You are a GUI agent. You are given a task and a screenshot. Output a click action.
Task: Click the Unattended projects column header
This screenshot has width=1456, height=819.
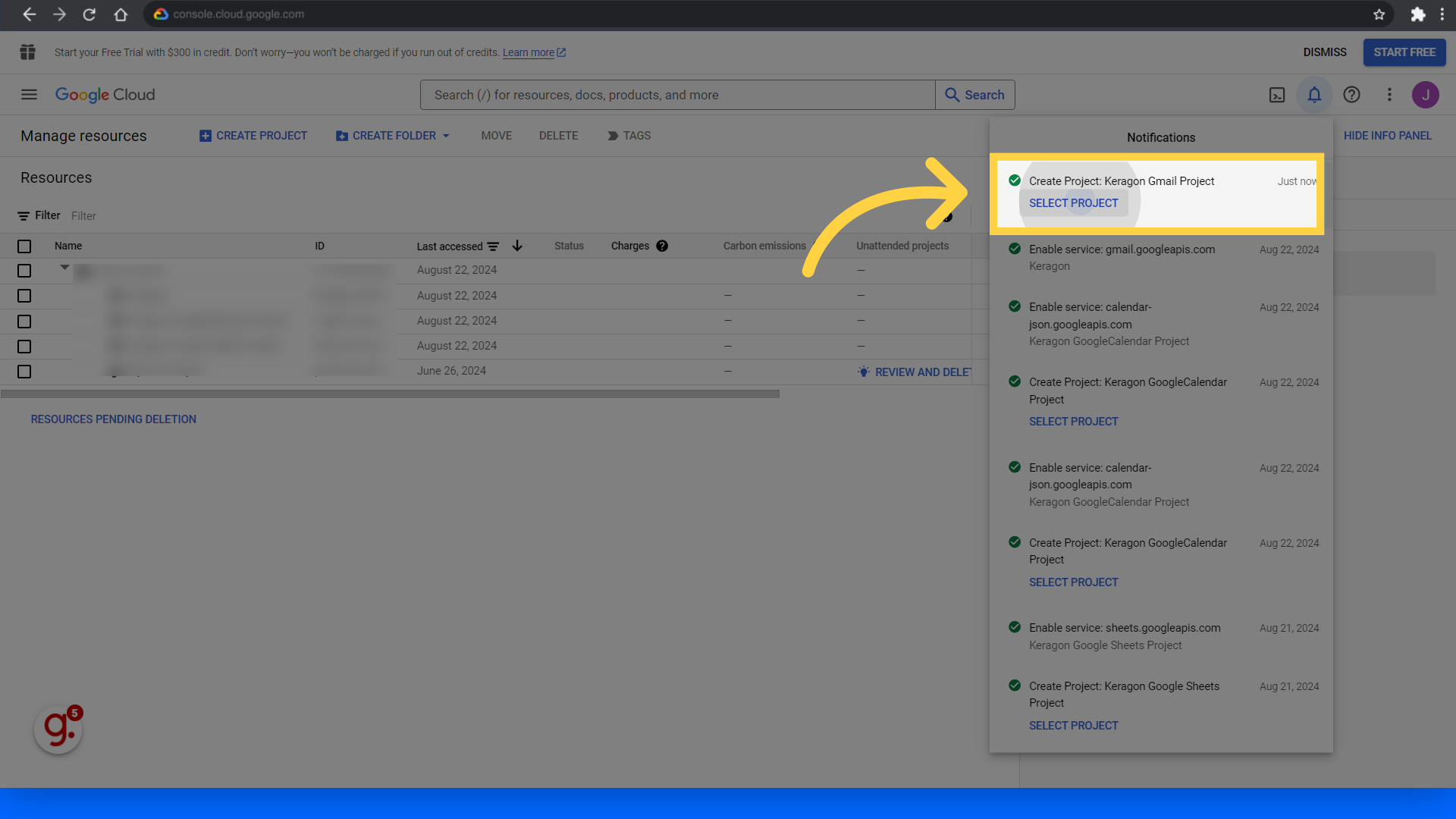click(x=902, y=246)
